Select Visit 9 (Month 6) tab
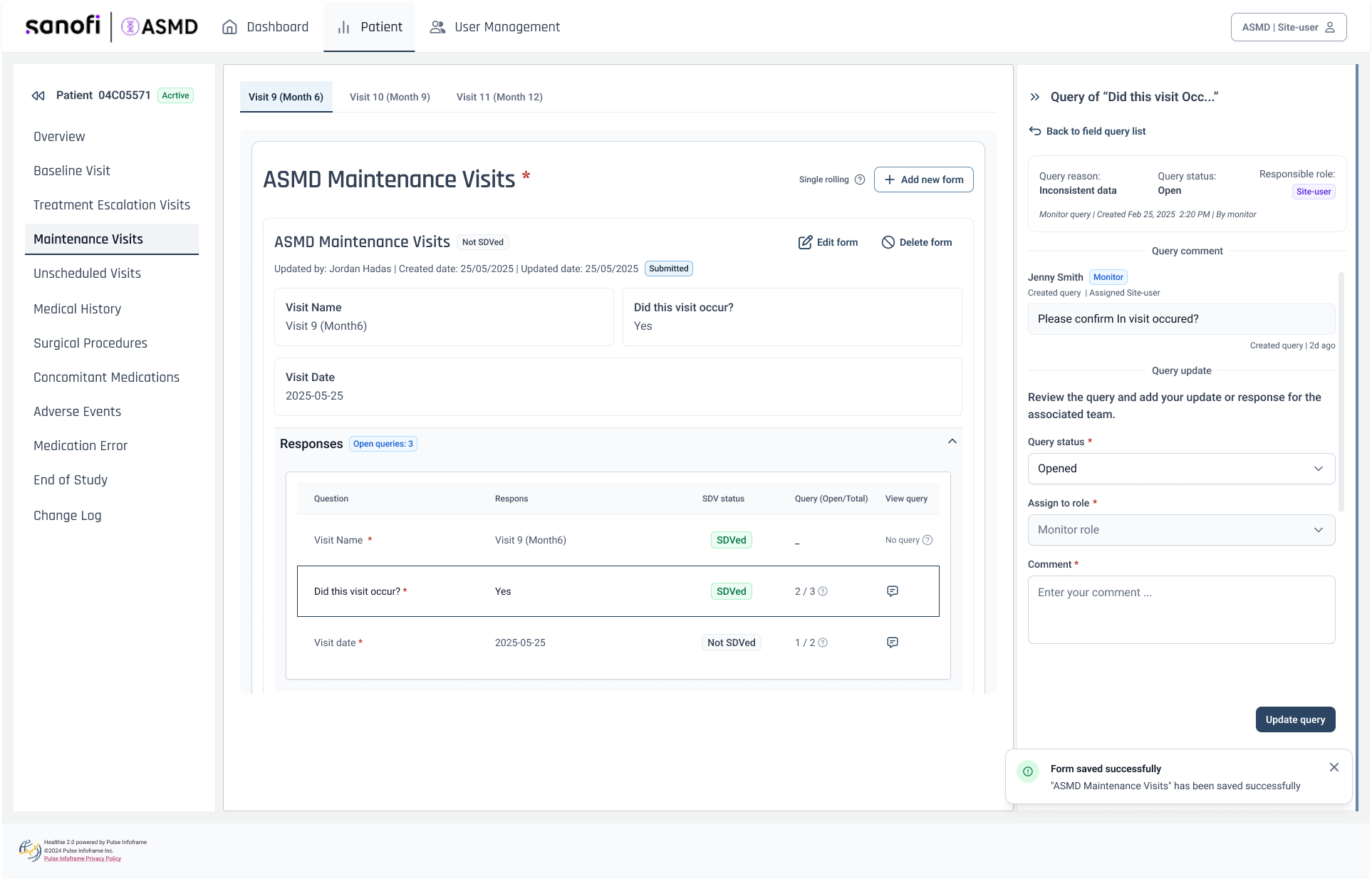The width and height of the screenshot is (1372, 879). 286,97
